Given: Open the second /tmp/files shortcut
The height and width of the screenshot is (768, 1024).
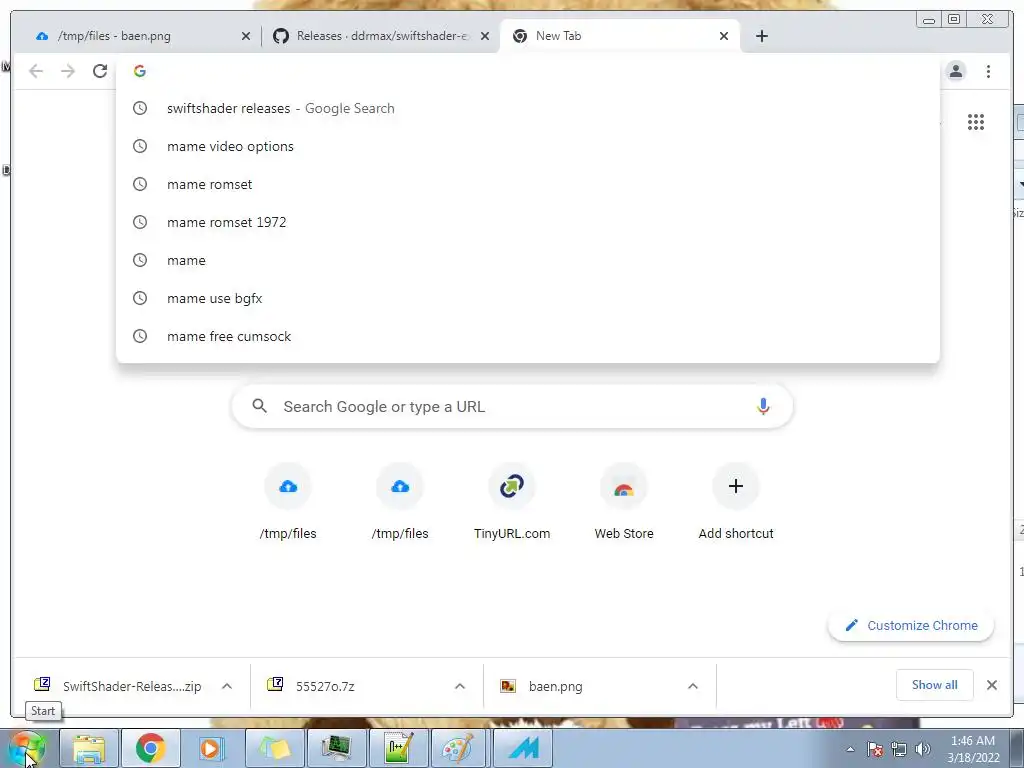Looking at the screenshot, I should pyautogui.click(x=400, y=502).
